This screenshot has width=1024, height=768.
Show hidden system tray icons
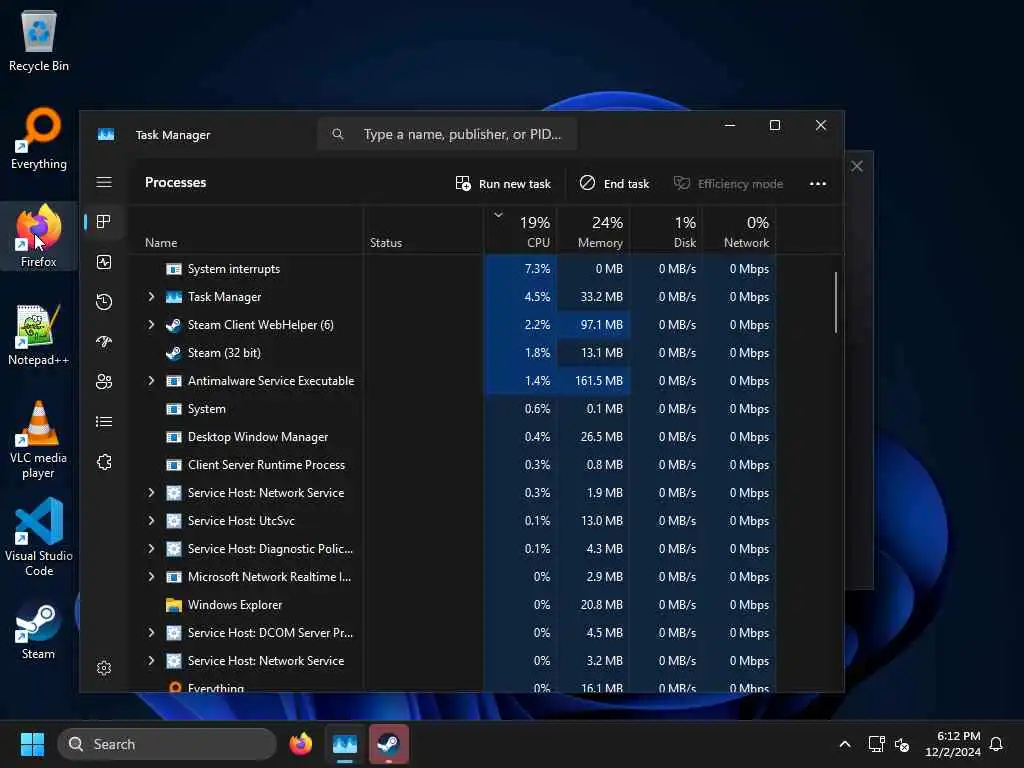844,744
